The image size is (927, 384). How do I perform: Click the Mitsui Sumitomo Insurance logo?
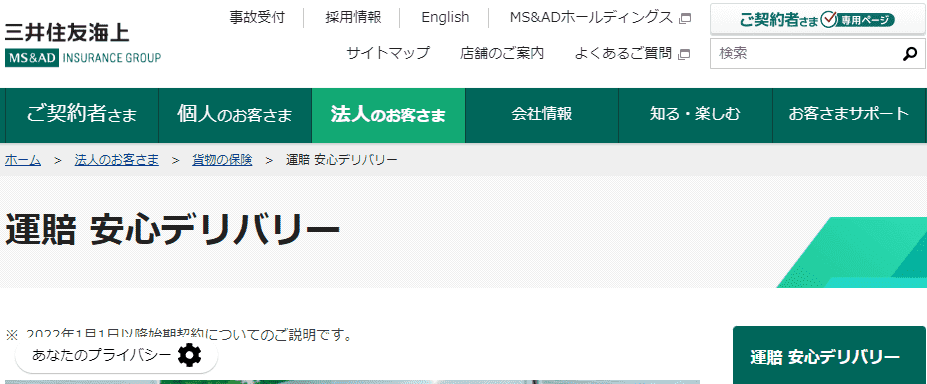(x=83, y=45)
